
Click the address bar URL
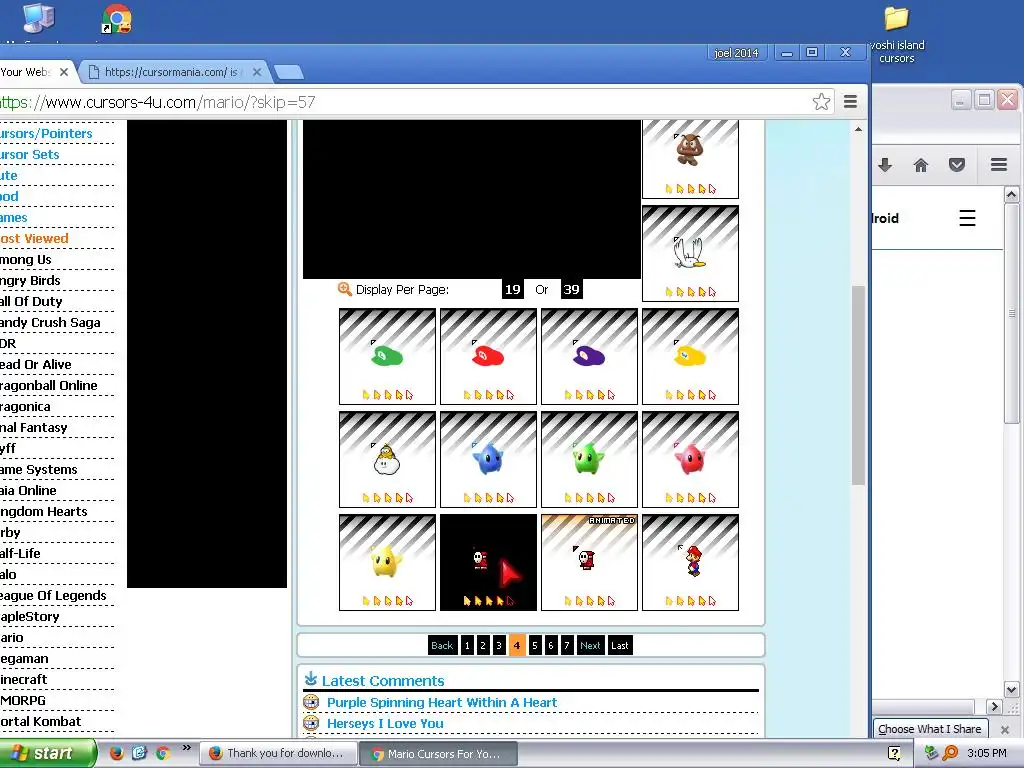click(157, 102)
